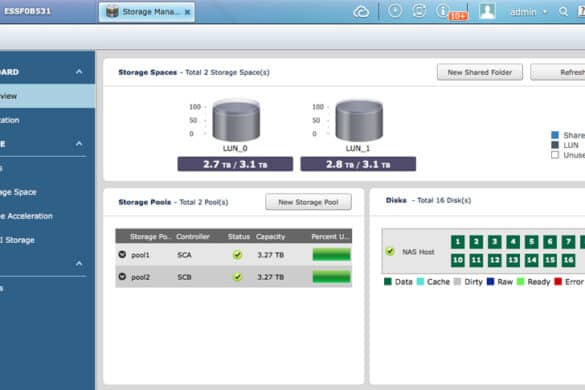Click the LUN_1 storage cylinder
585x390 pixels.
tap(359, 120)
